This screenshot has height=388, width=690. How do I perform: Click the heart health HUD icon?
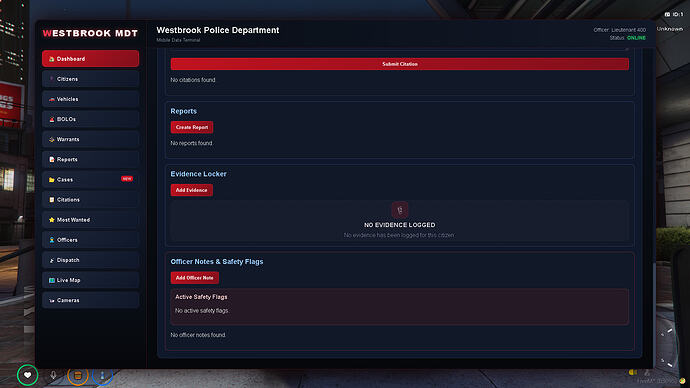click(x=27, y=375)
